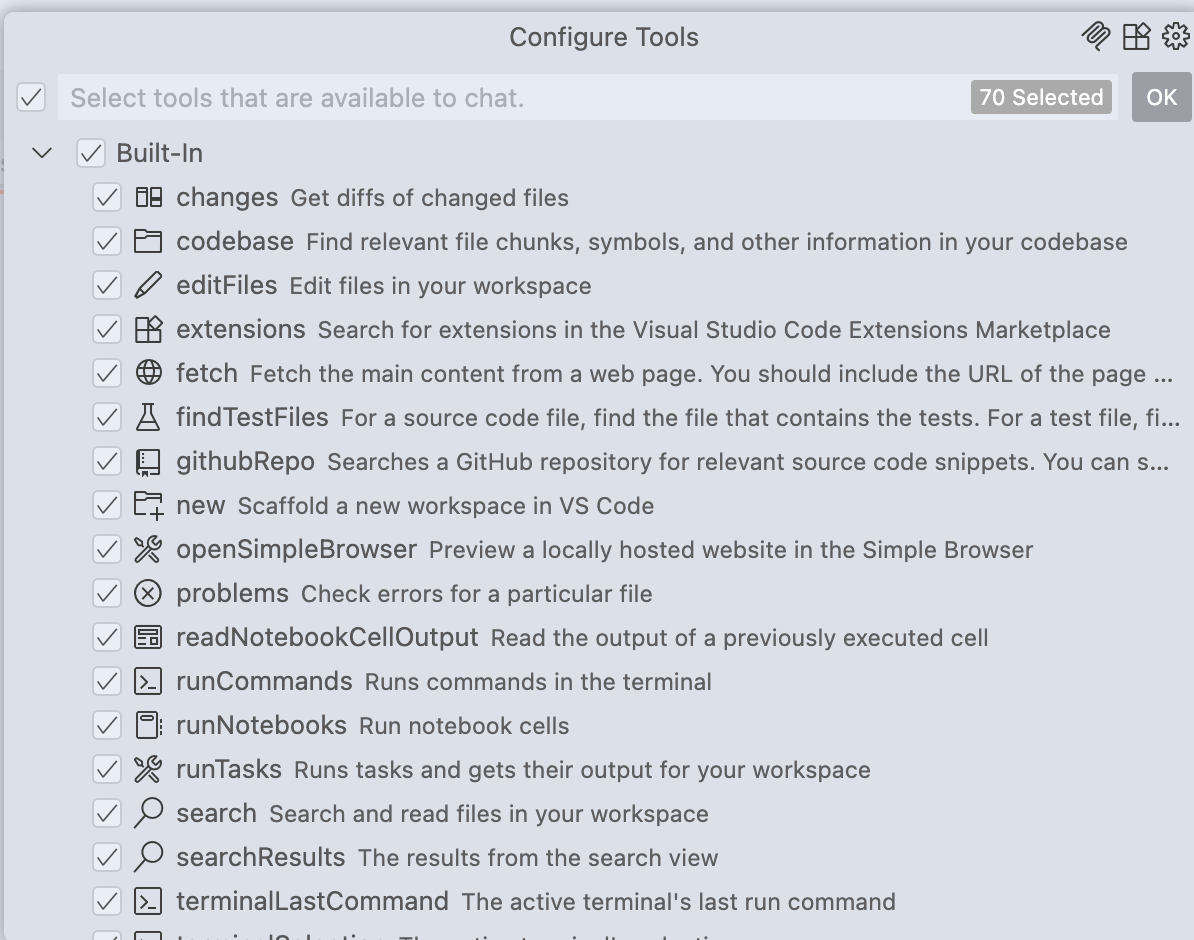Click the 'Configure Tools' title text

pyautogui.click(x=604, y=37)
